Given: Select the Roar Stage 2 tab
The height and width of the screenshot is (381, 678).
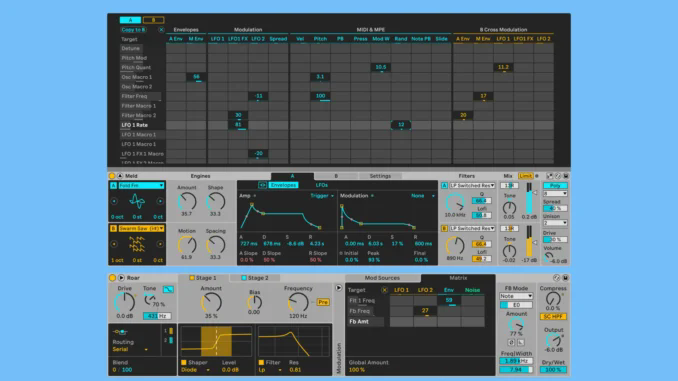Looking at the screenshot, I should (x=255, y=278).
